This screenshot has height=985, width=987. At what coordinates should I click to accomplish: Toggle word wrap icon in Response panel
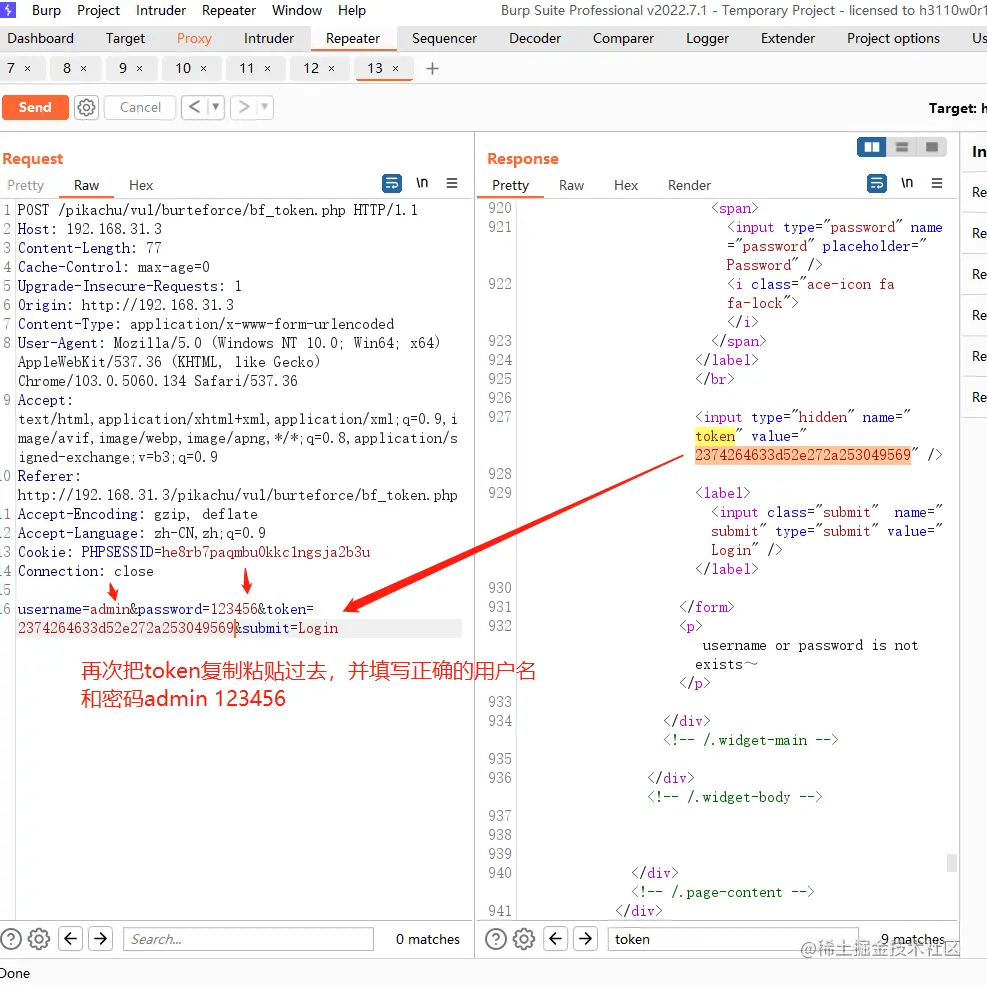[877, 184]
